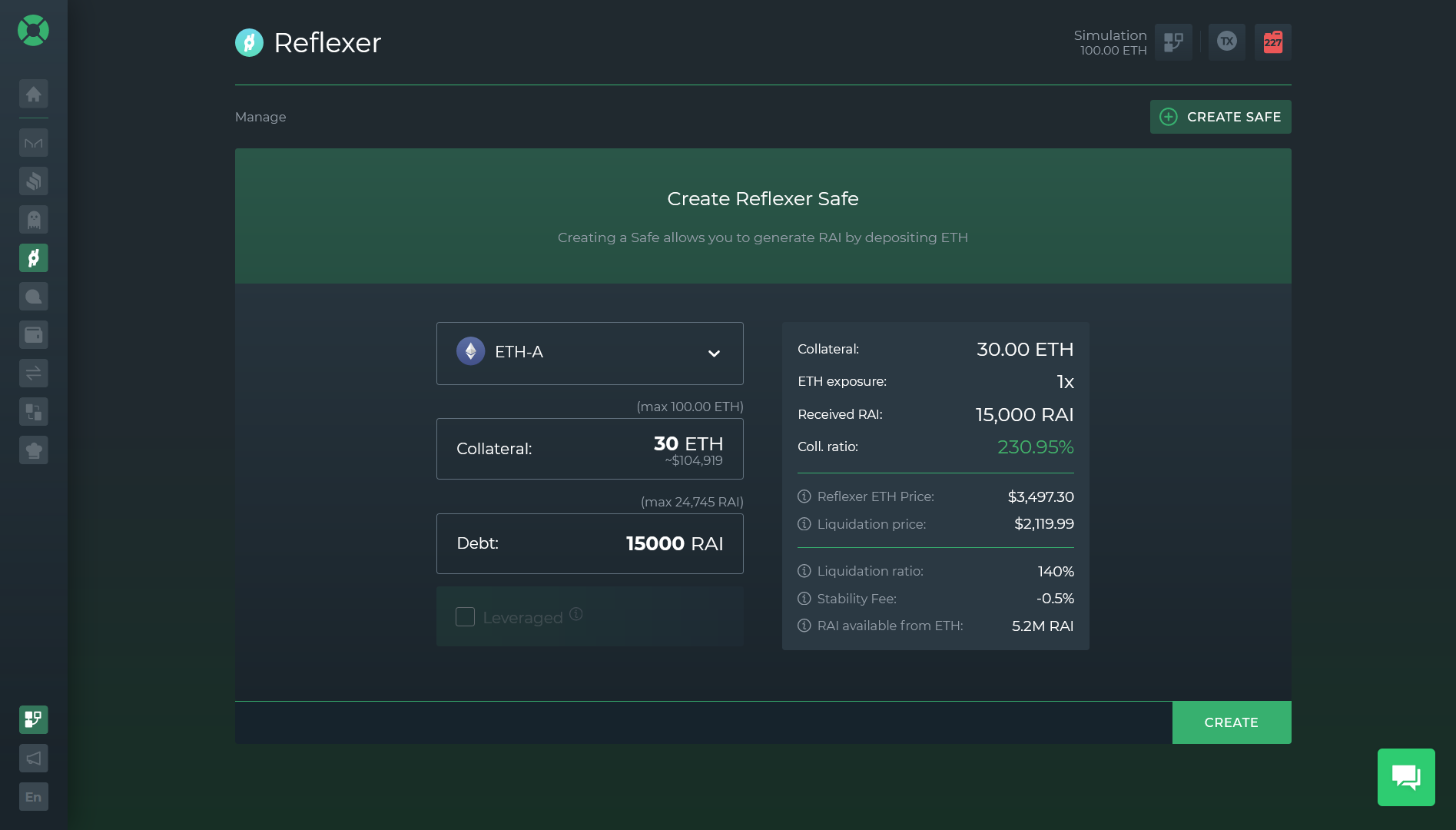Focus the Debt amount input field

[x=590, y=544]
